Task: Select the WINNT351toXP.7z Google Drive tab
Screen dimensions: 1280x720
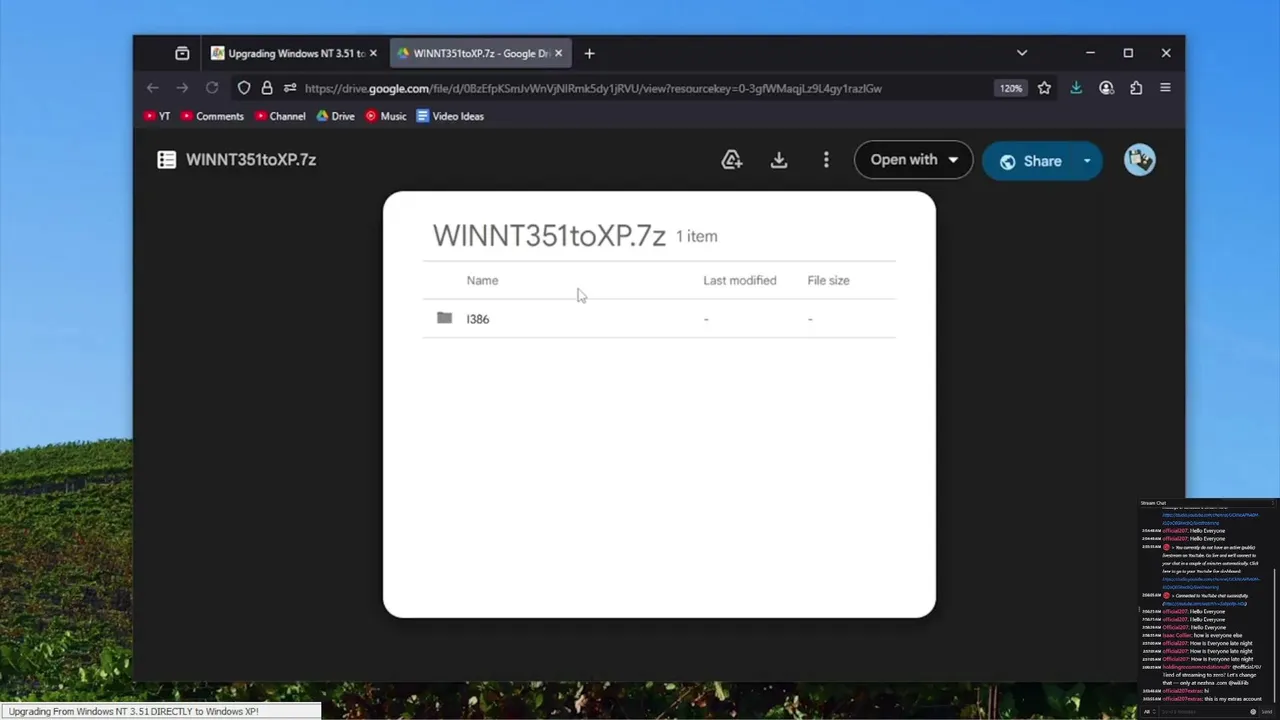Action: tap(480, 53)
